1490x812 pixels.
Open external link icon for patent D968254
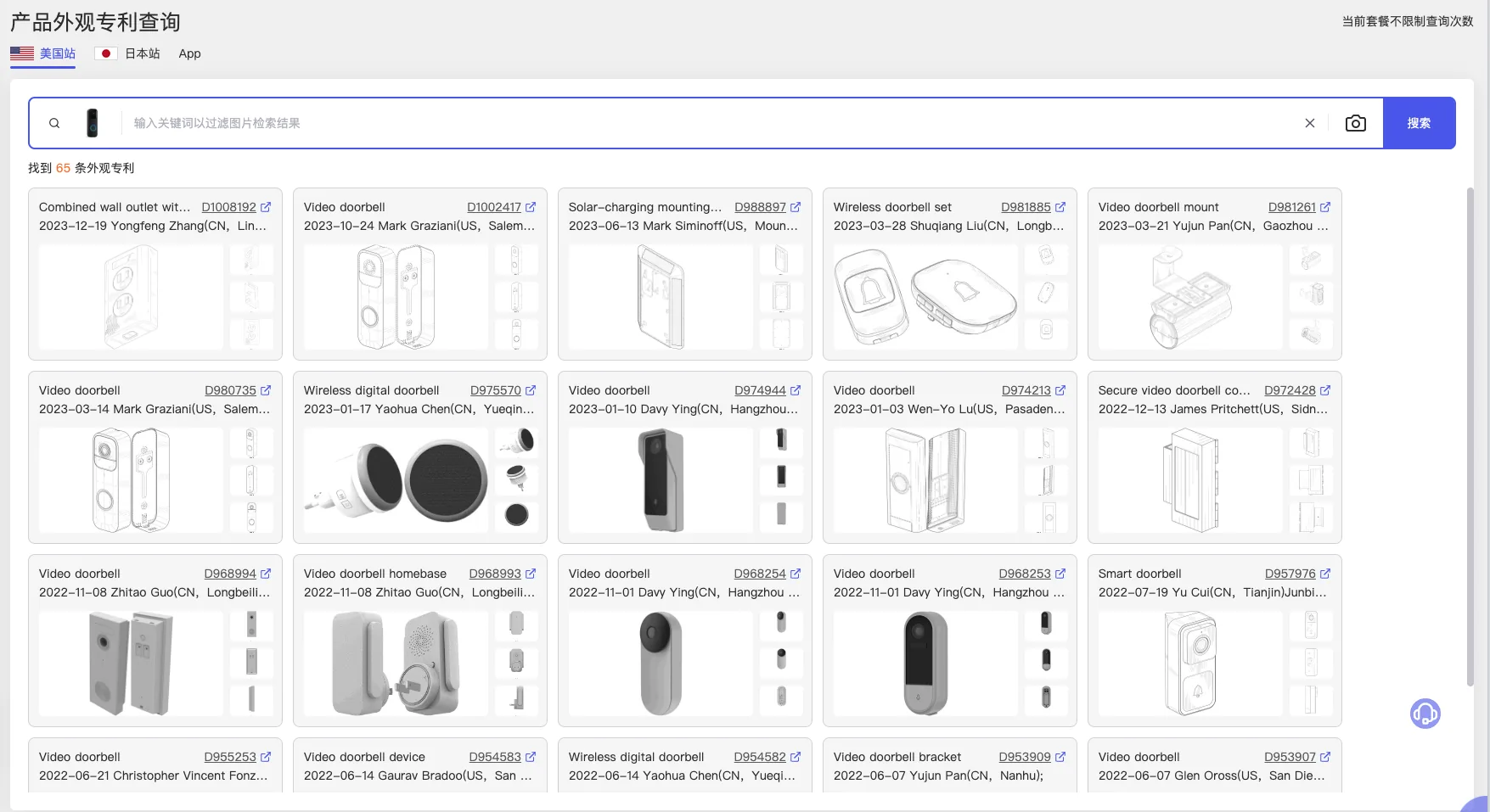[796, 574]
